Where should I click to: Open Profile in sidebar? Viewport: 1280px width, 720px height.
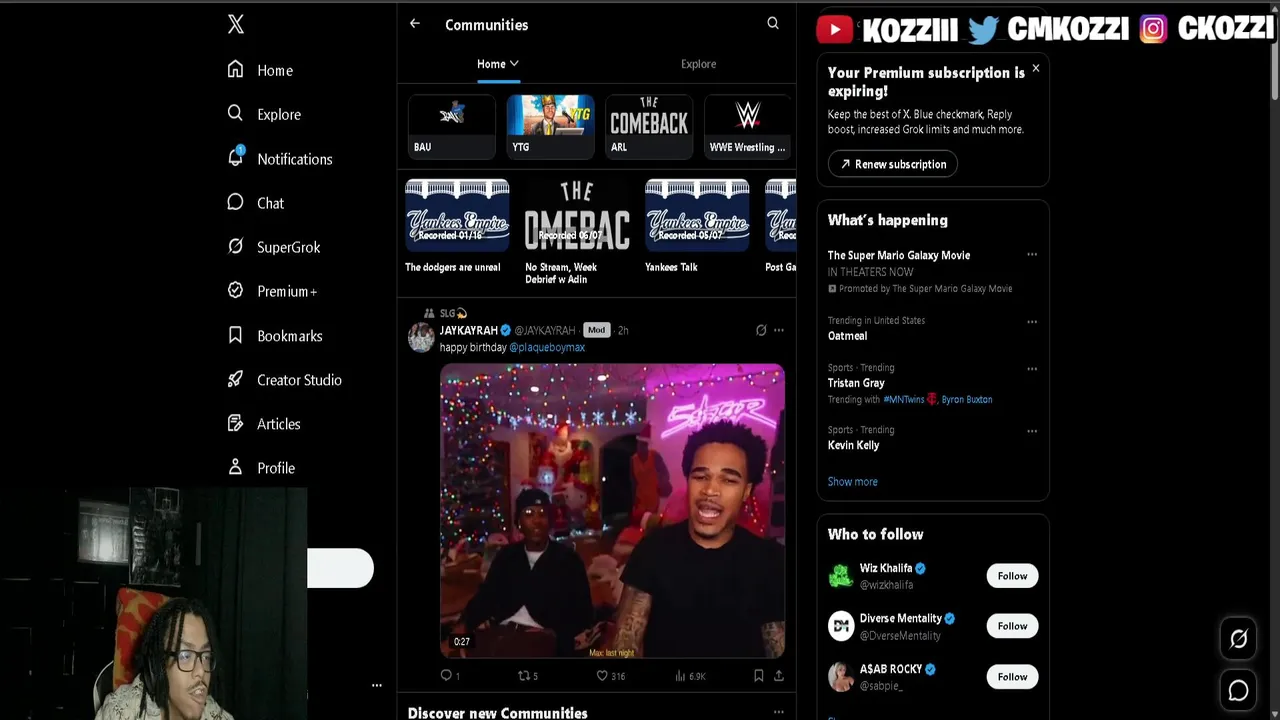(261, 467)
